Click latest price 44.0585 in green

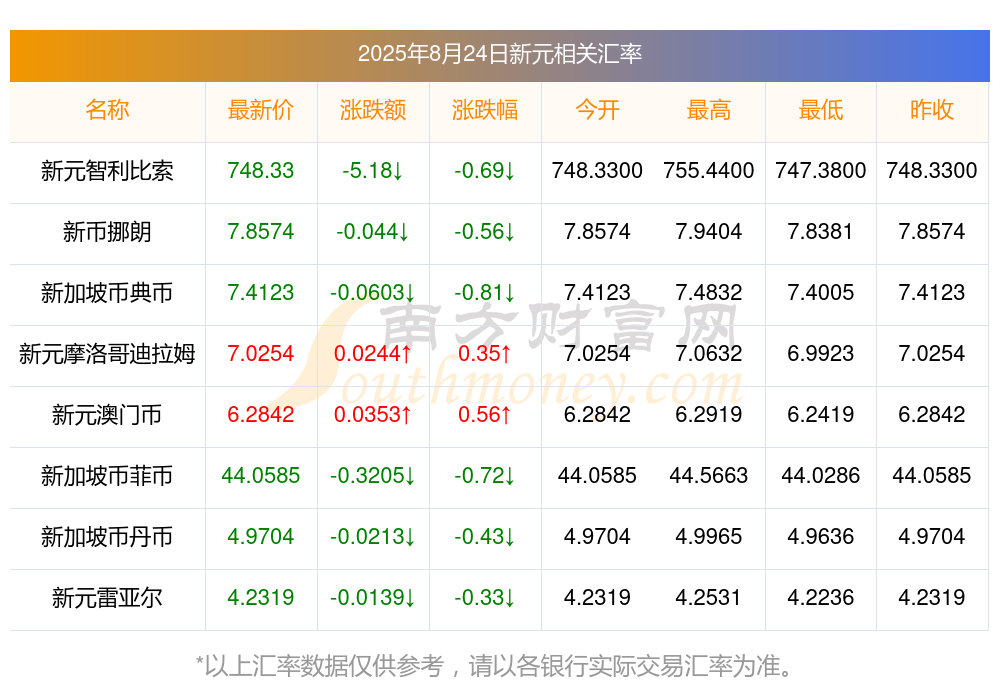(x=261, y=475)
